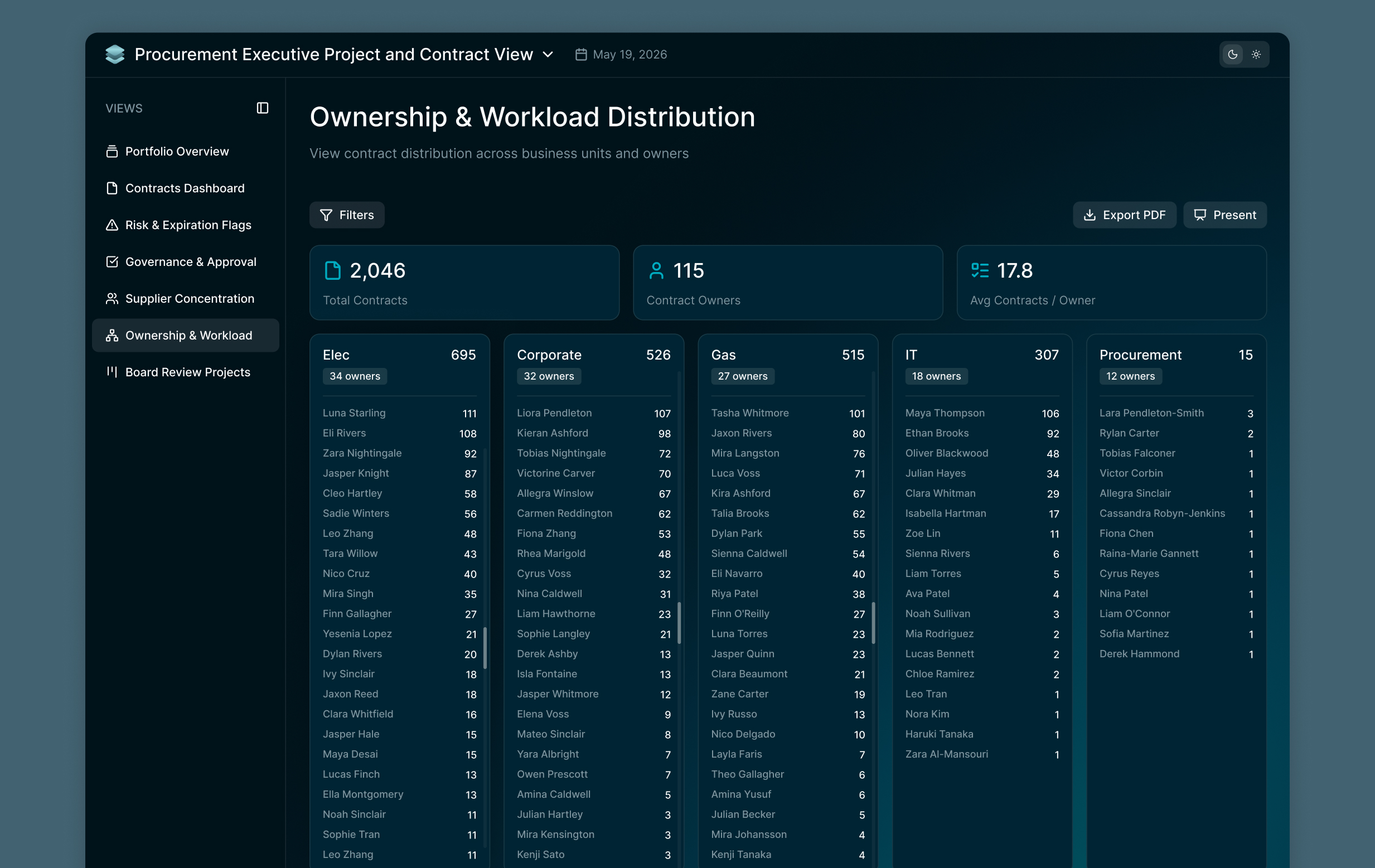This screenshot has height=868, width=1375.
Task: Click the Avg Contracts checklist icon
Action: (x=980, y=270)
